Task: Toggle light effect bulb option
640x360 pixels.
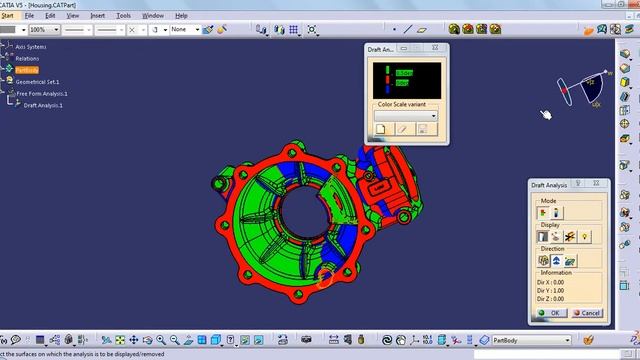Action: click(584, 237)
